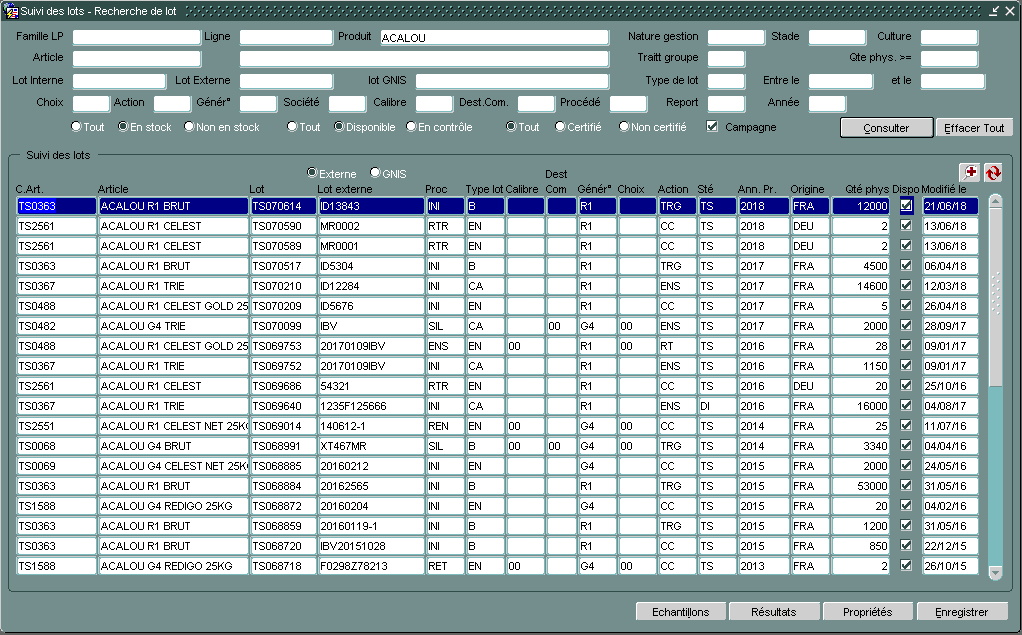The width and height of the screenshot is (1022, 635).
Task: Select lot externe cell 1235F125666
Action: point(371,406)
